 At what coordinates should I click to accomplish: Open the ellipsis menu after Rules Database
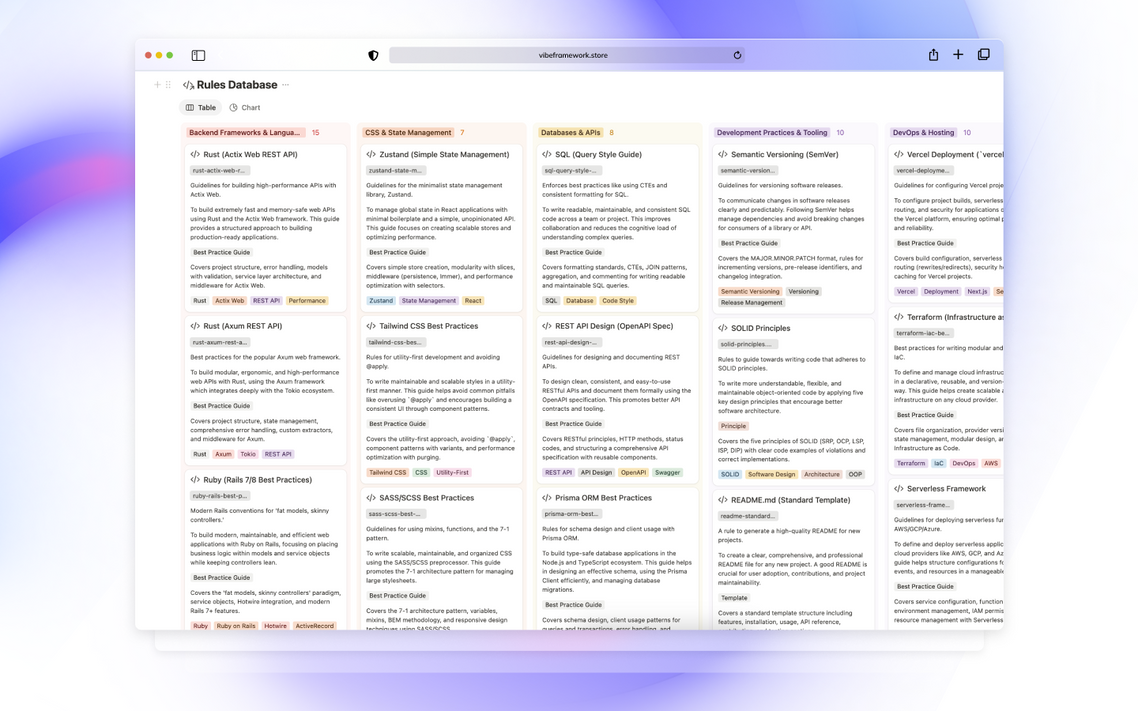[x=286, y=85]
